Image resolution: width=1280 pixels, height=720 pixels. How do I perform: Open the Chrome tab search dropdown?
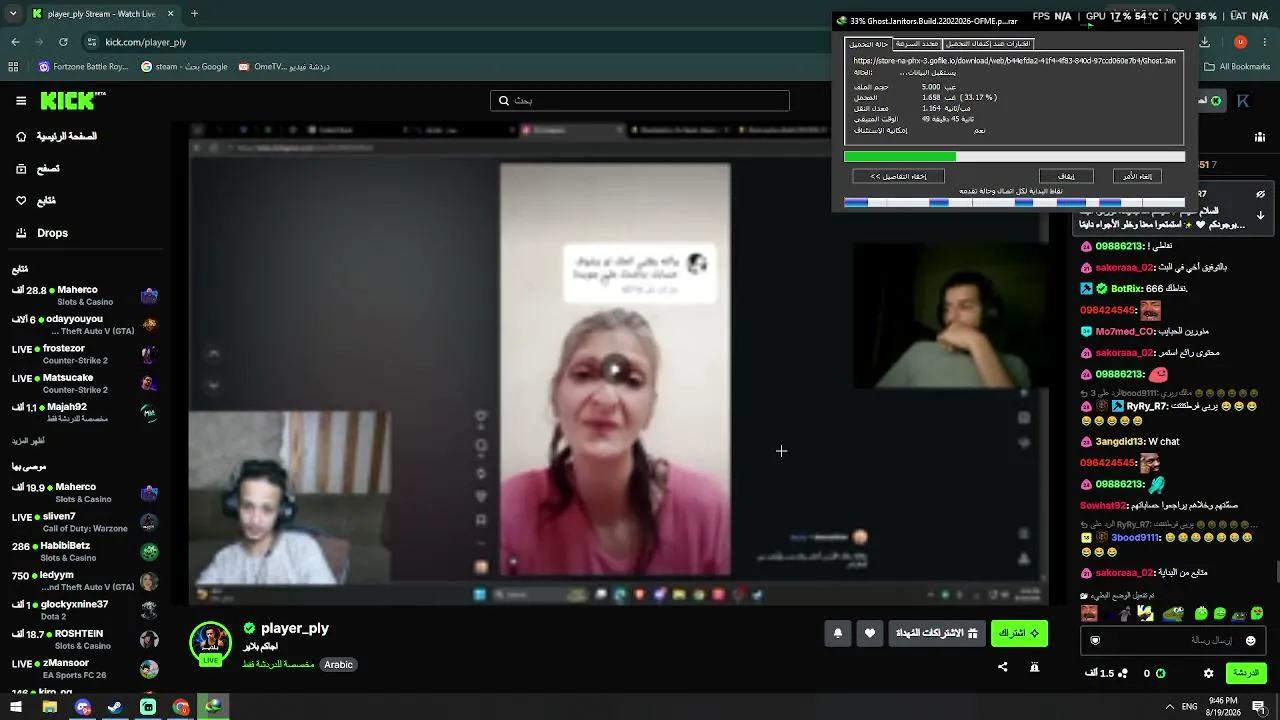(x=13, y=14)
